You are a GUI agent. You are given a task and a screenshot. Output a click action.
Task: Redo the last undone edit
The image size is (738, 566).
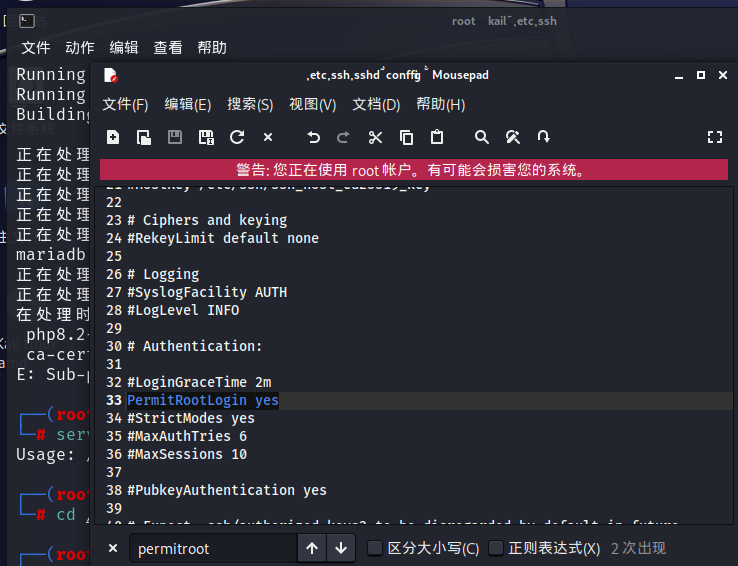pos(344,137)
